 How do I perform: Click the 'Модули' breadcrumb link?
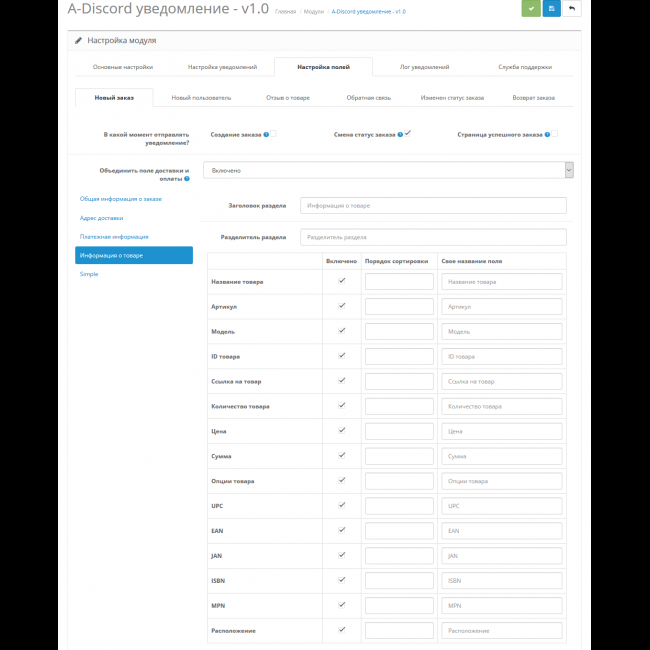tap(311, 10)
